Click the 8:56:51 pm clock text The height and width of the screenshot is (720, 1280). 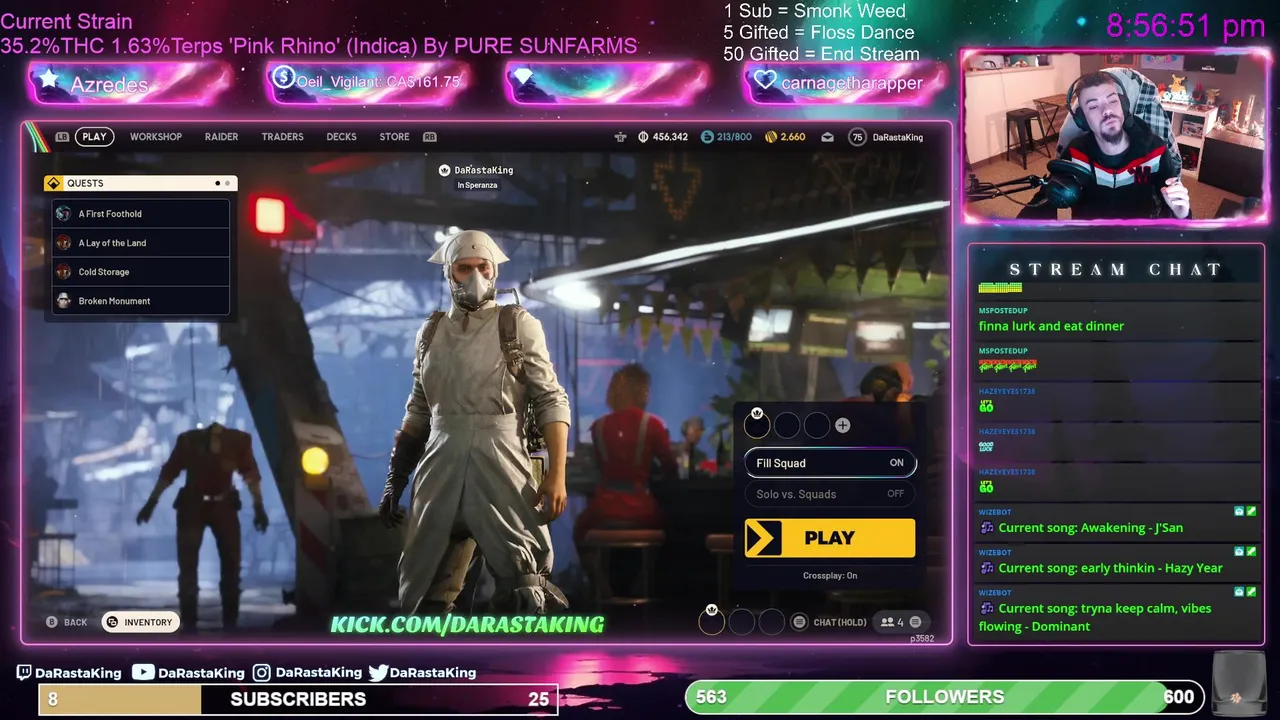(x=1185, y=26)
